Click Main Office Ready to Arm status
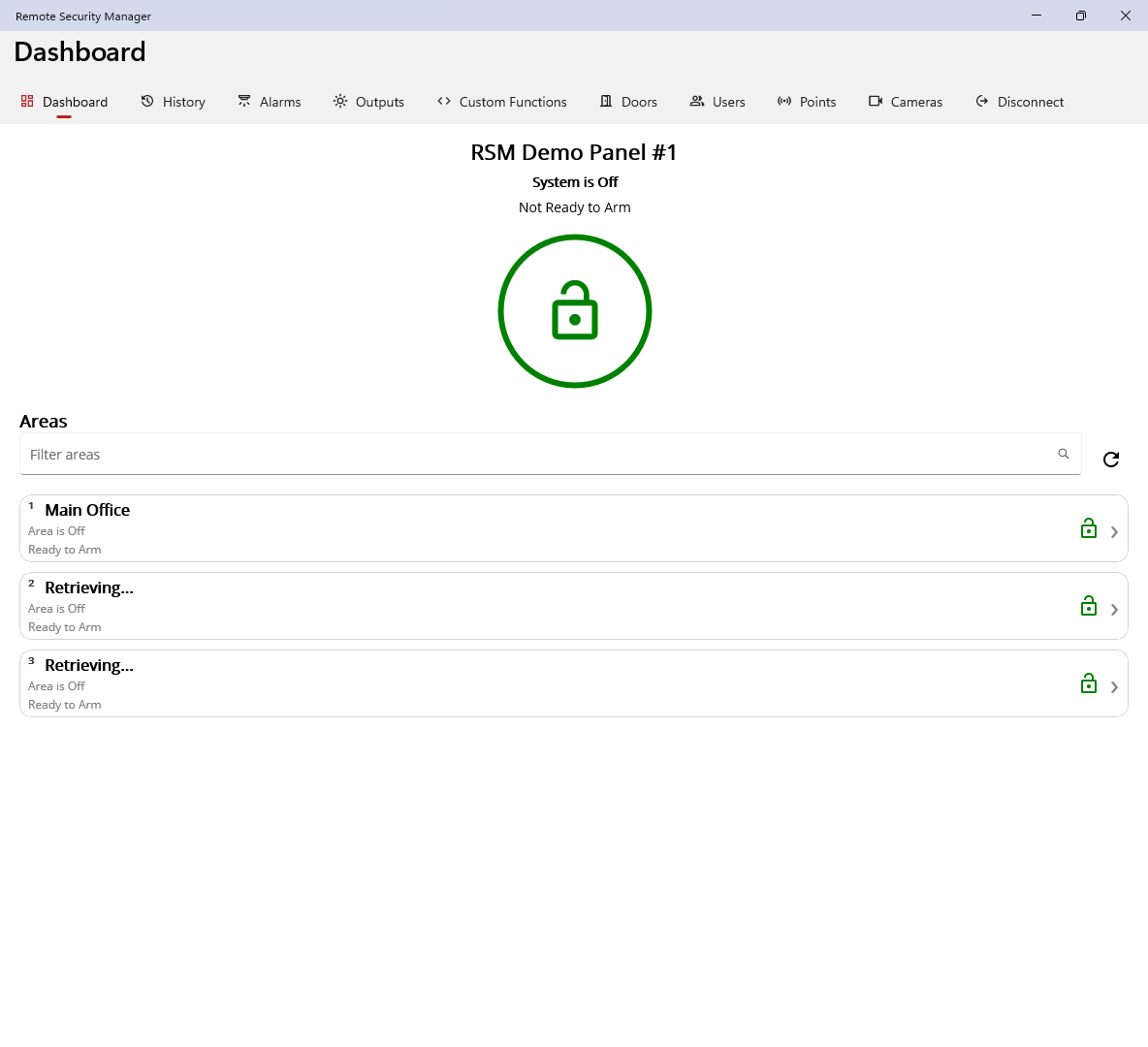The width and height of the screenshot is (1148, 1047). point(64,550)
